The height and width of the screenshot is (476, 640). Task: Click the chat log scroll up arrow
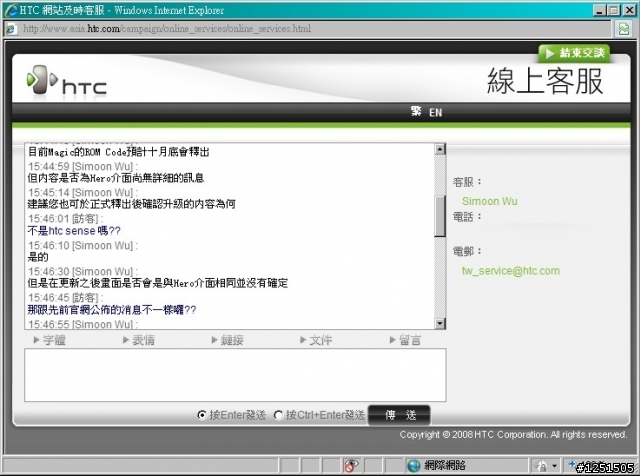point(440,149)
